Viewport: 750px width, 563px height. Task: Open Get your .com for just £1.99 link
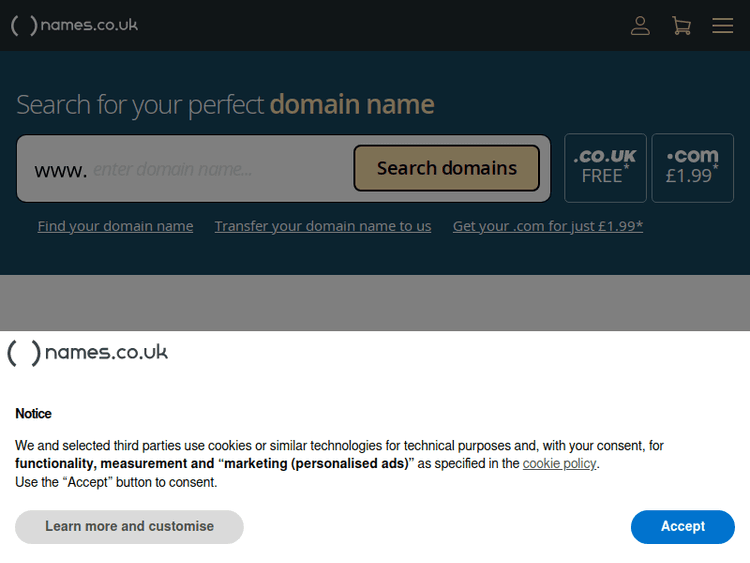point(547,226)
